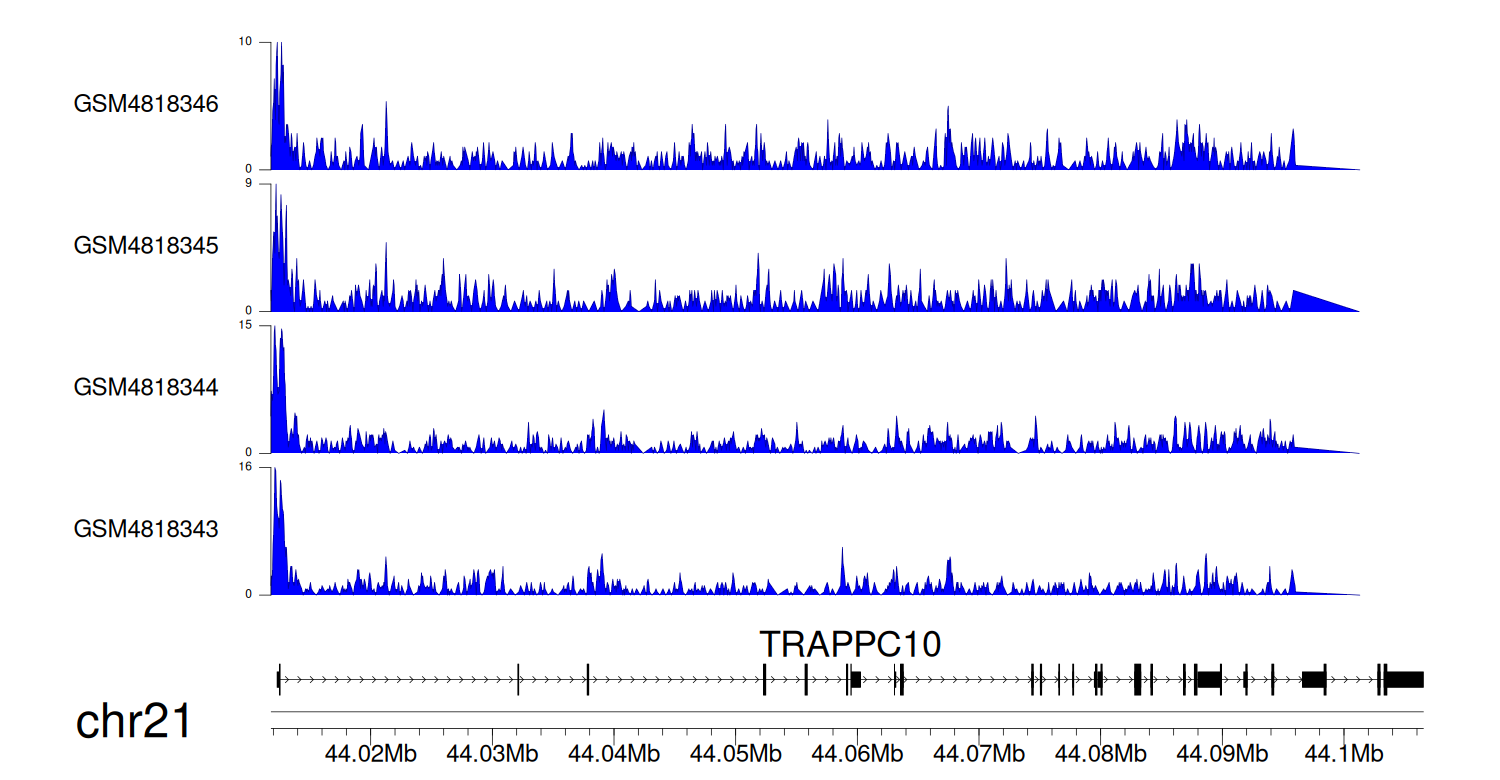Click the 44.08Mb coordinate label
Viewport: 1500px width, 780px height.
(1099, 752)
